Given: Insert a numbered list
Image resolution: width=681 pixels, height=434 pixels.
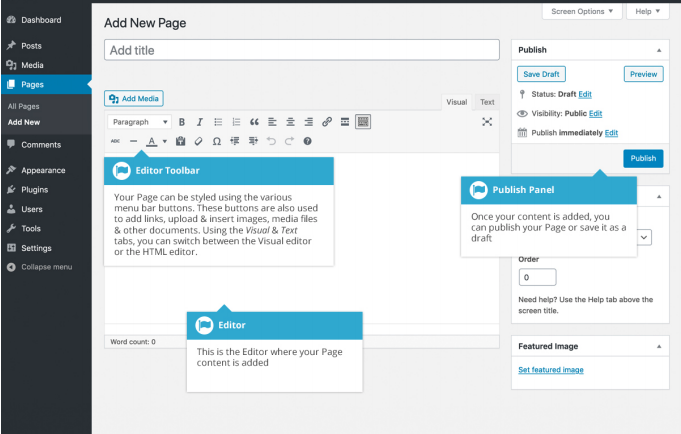Looking at the screenshot, I should click(236, 122).
